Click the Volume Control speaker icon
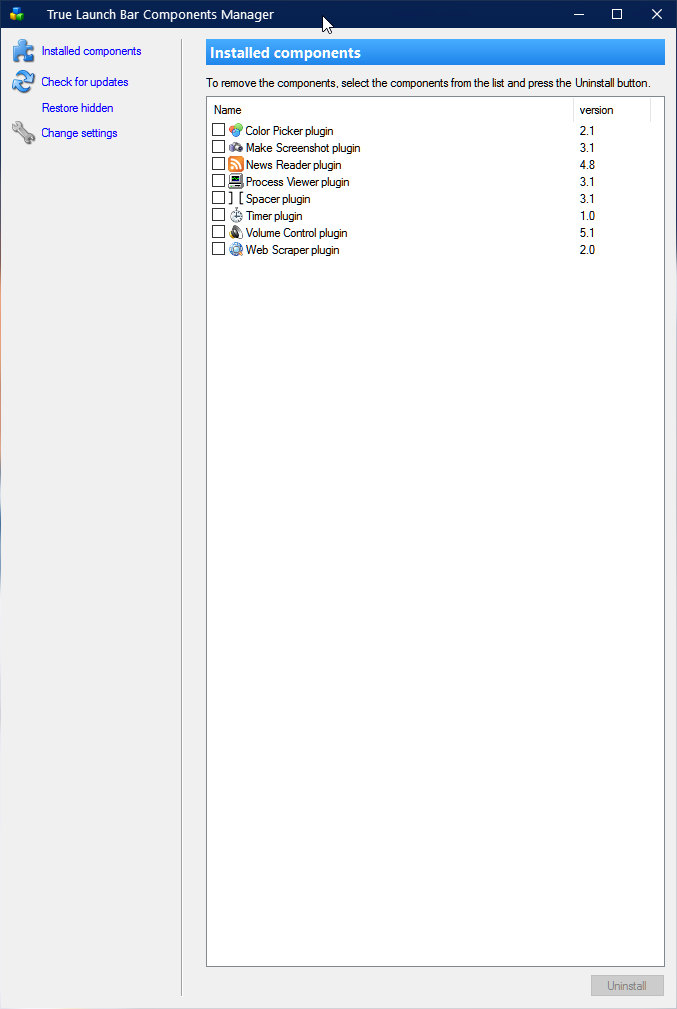Image resolution: width=677 pixels, height=1009 pixels. pos(236,233)
